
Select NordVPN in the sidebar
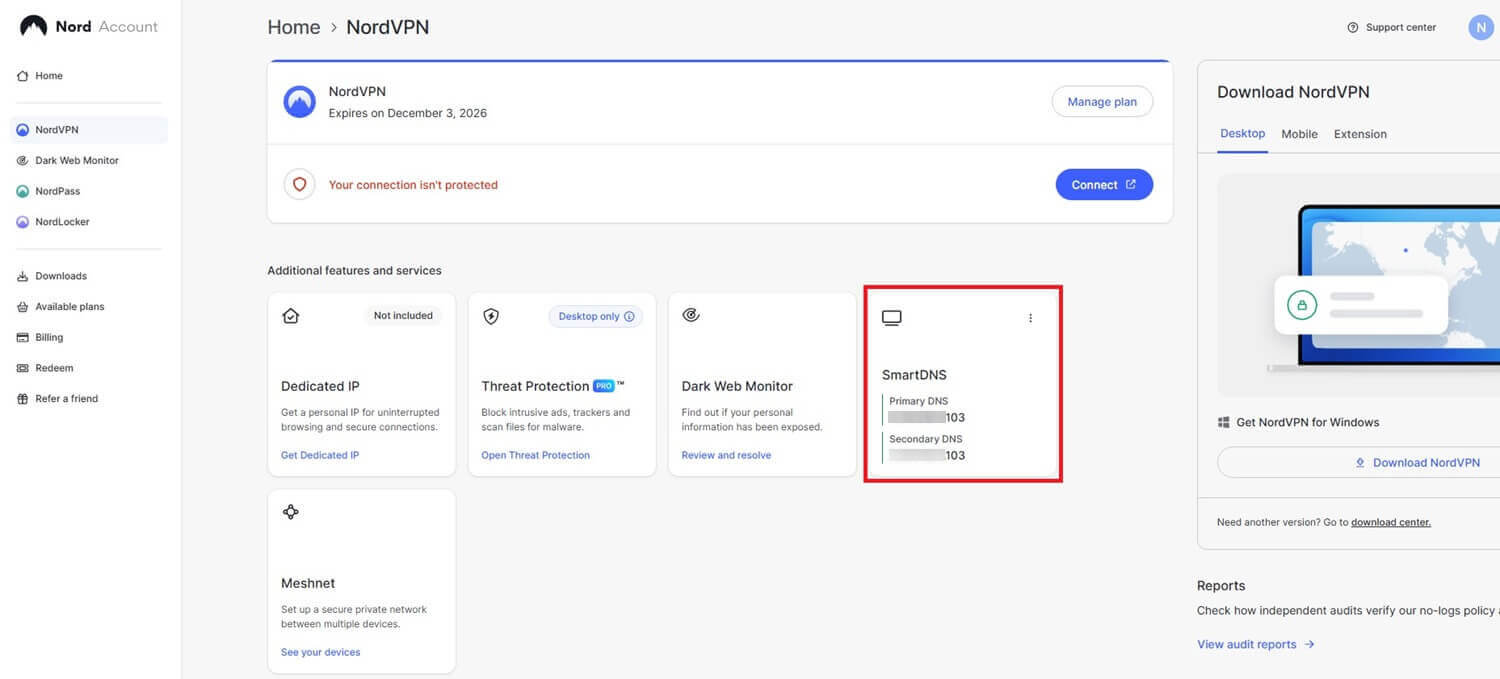[x=88, y=130]
